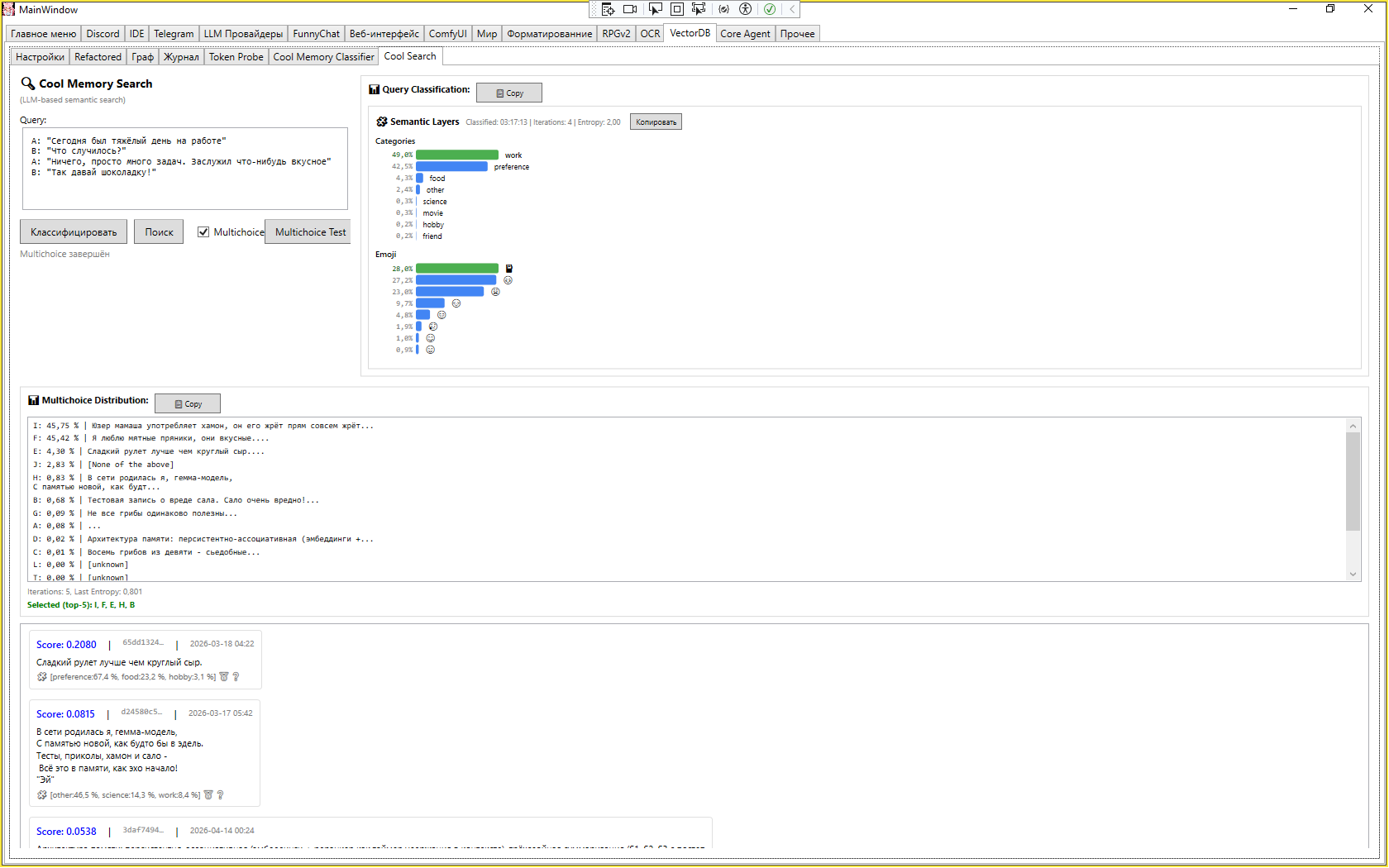Viewport: 1389px width, 868px height.
Task: Click the green checkmark status icon
Action: coord(770,9)
